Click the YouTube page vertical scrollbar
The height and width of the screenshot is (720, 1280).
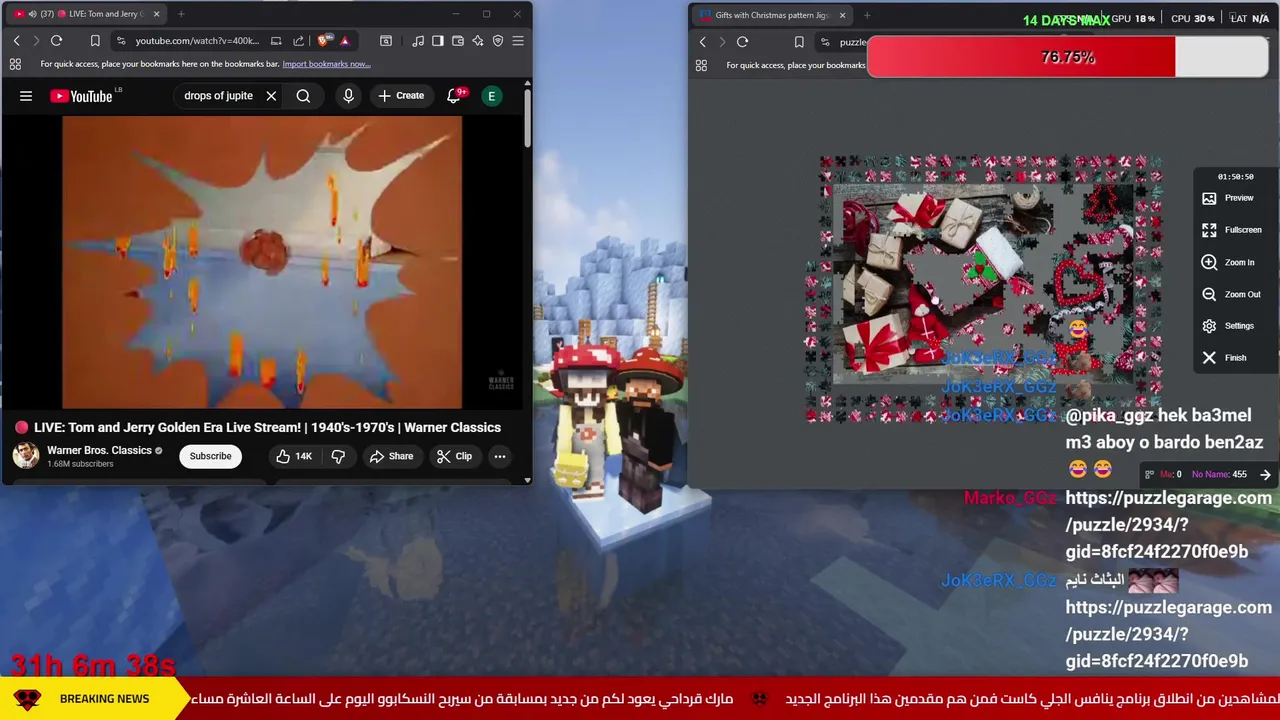coord(527,118)
